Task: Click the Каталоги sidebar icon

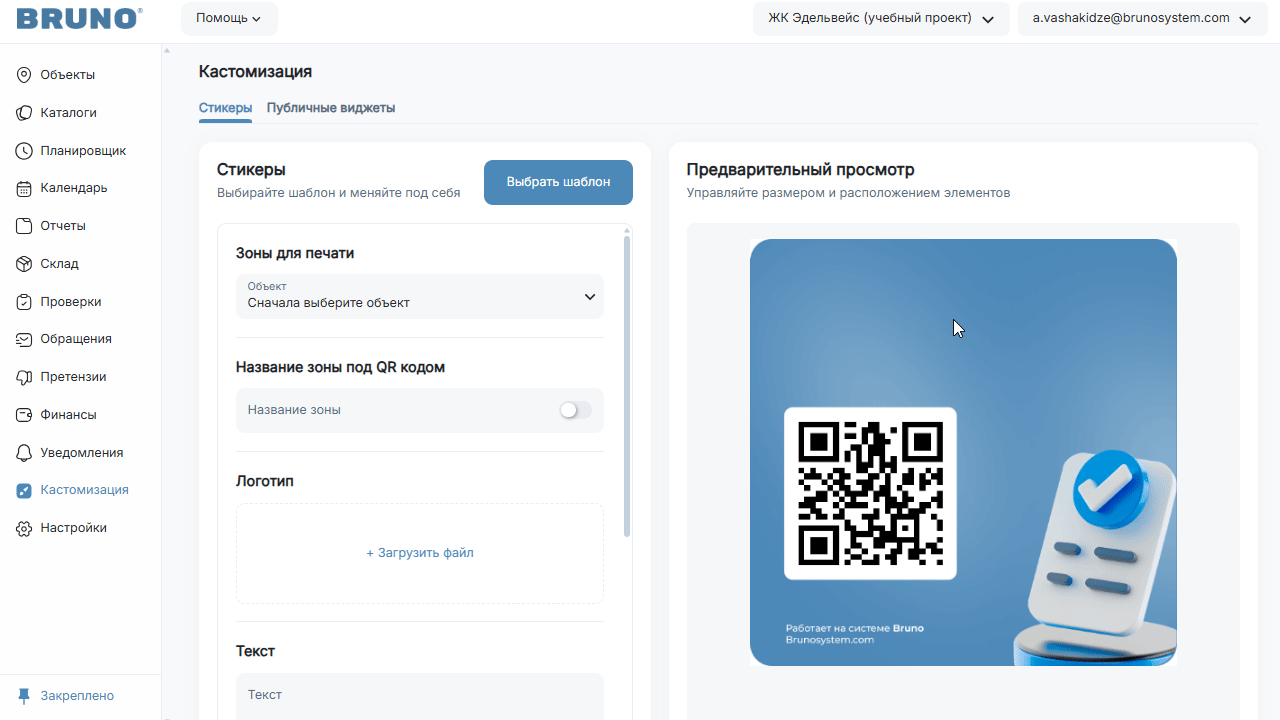Action: 24,113
